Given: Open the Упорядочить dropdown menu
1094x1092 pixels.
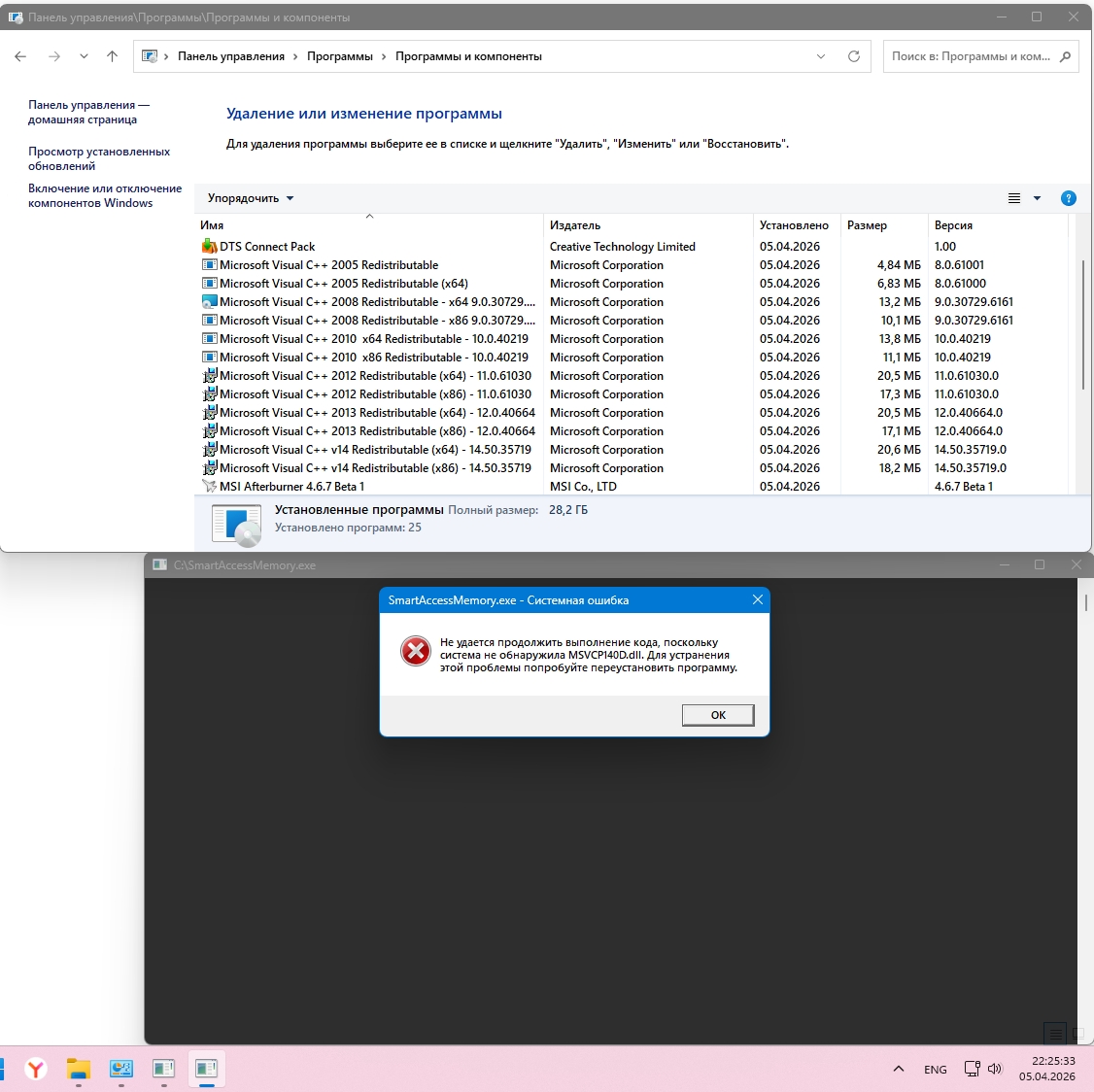Looking at the screenshot, I should [x=251, y=198].
